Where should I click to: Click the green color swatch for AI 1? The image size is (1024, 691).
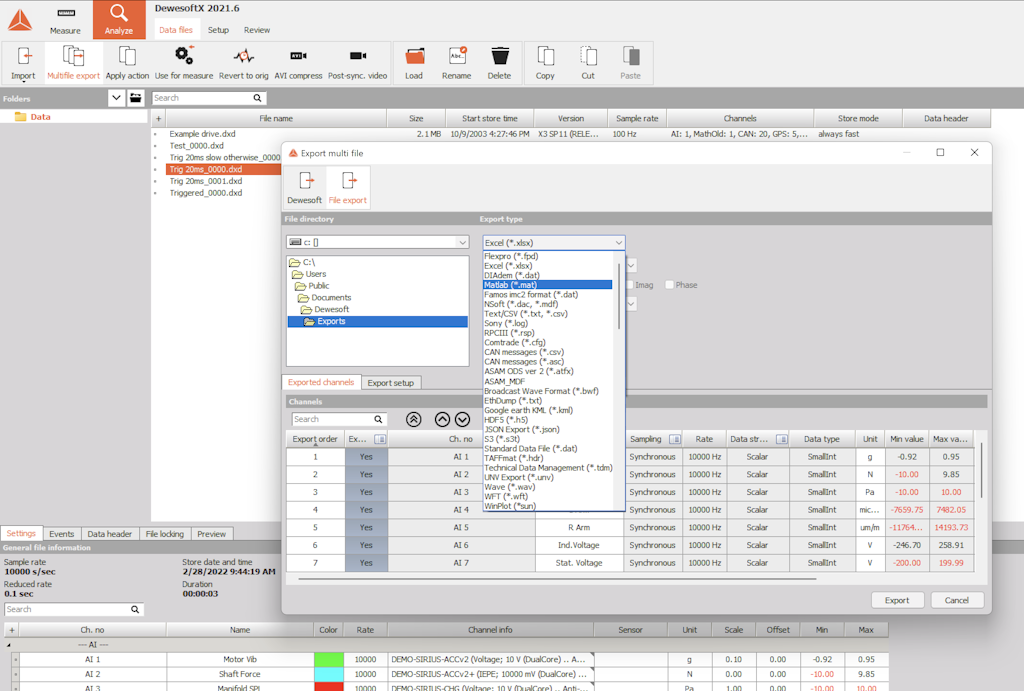click(328, 660)
